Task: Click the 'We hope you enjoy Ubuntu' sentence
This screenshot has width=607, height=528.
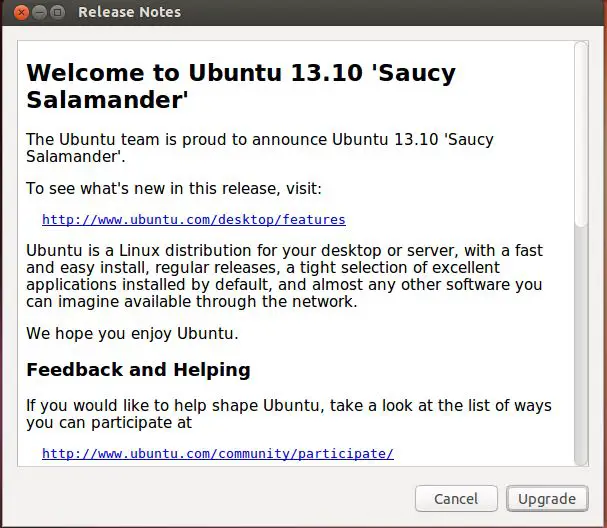Action: 132,334
